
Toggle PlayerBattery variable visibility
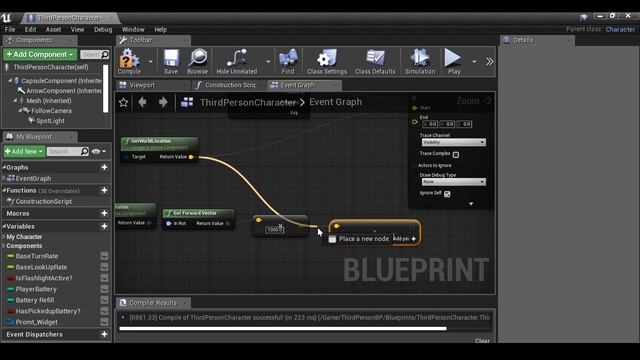pos(104,289)
